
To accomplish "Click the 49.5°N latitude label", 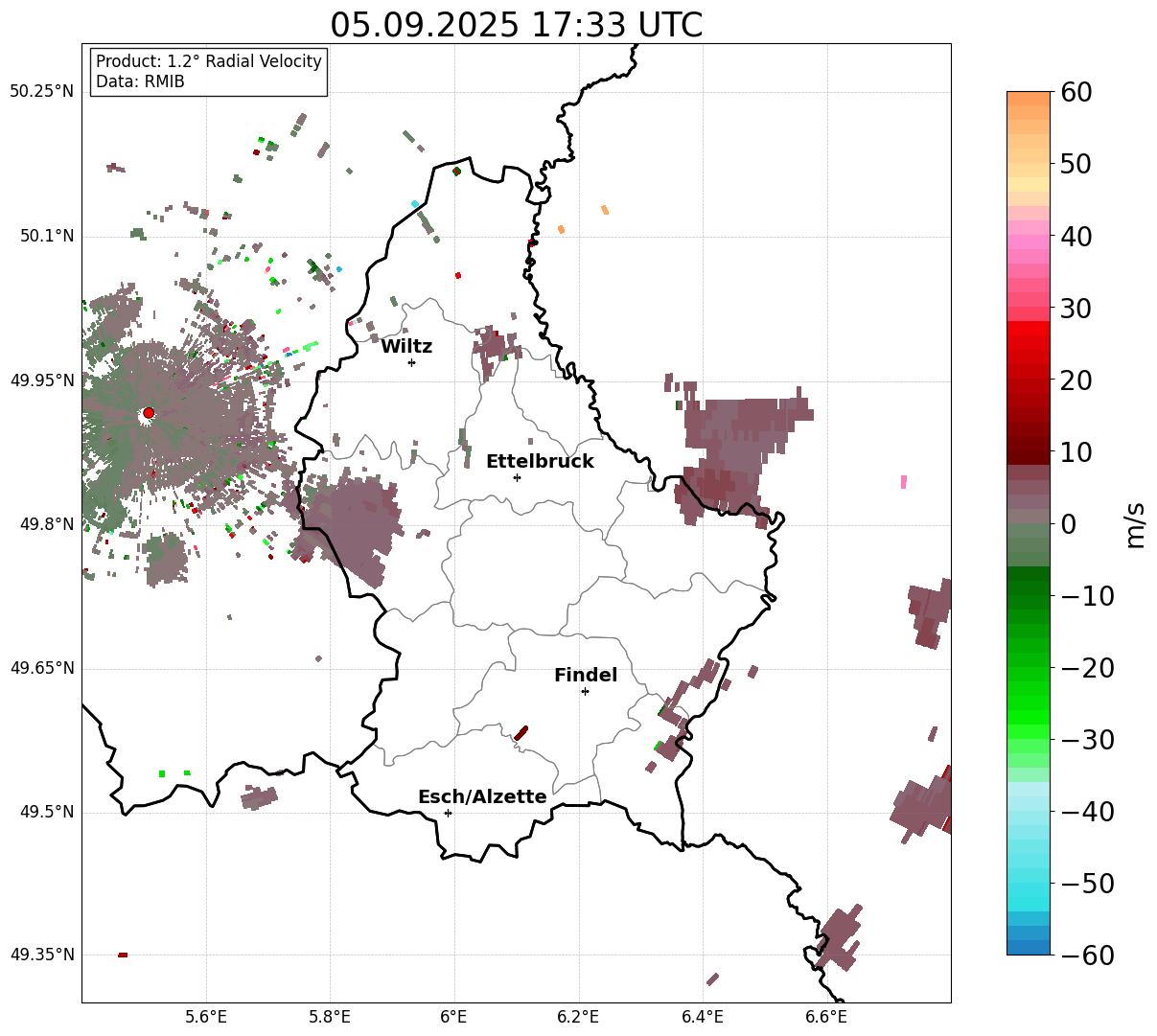I will point(46,812).
